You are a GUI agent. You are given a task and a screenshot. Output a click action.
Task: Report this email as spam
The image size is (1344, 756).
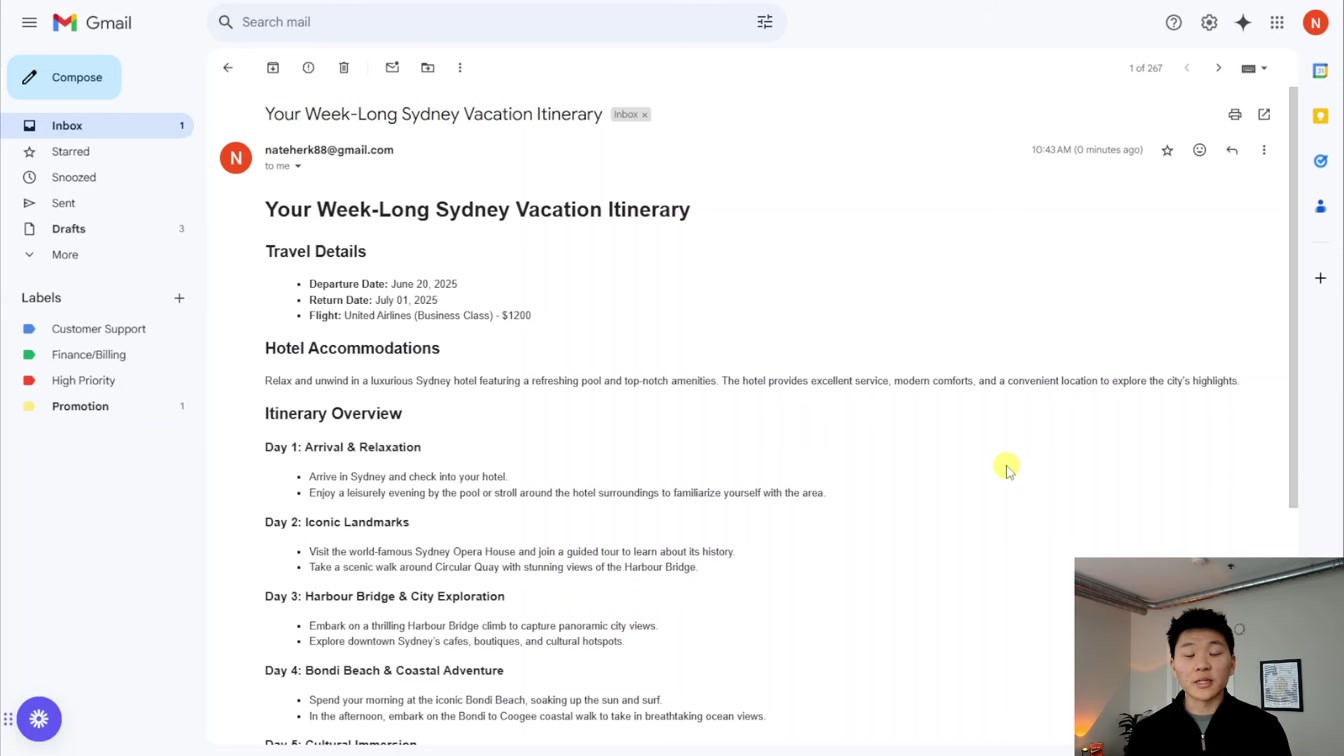pos(308,68)
